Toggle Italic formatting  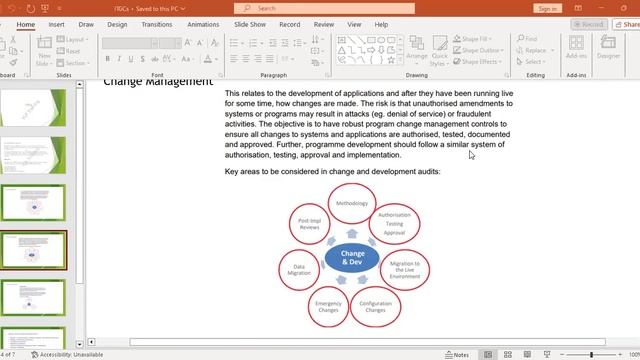(x=119, y=59)
